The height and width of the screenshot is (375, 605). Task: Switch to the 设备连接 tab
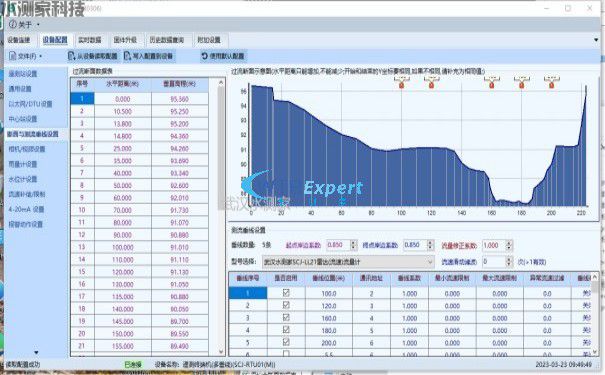(19, 40)
